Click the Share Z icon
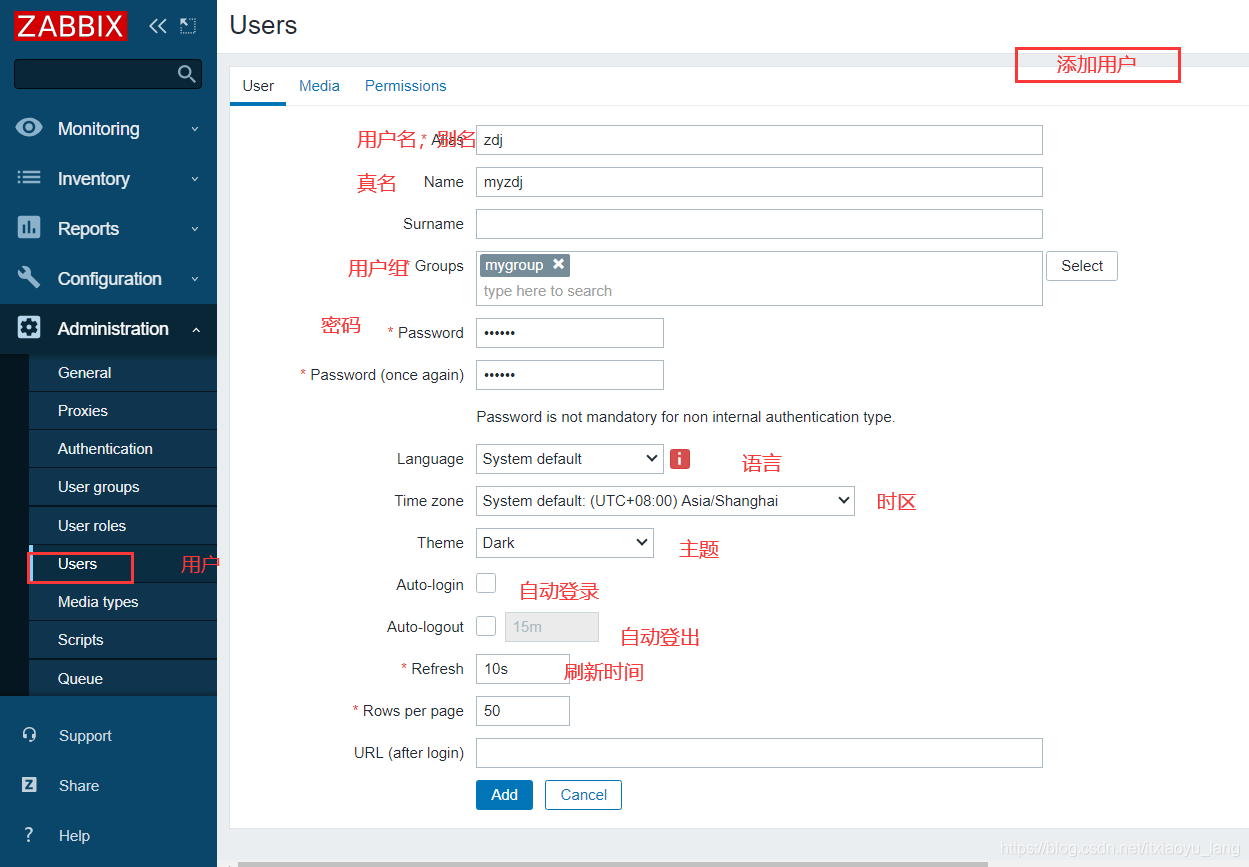The width and height of the screenshot is (1249, 867). click(29, 785)
